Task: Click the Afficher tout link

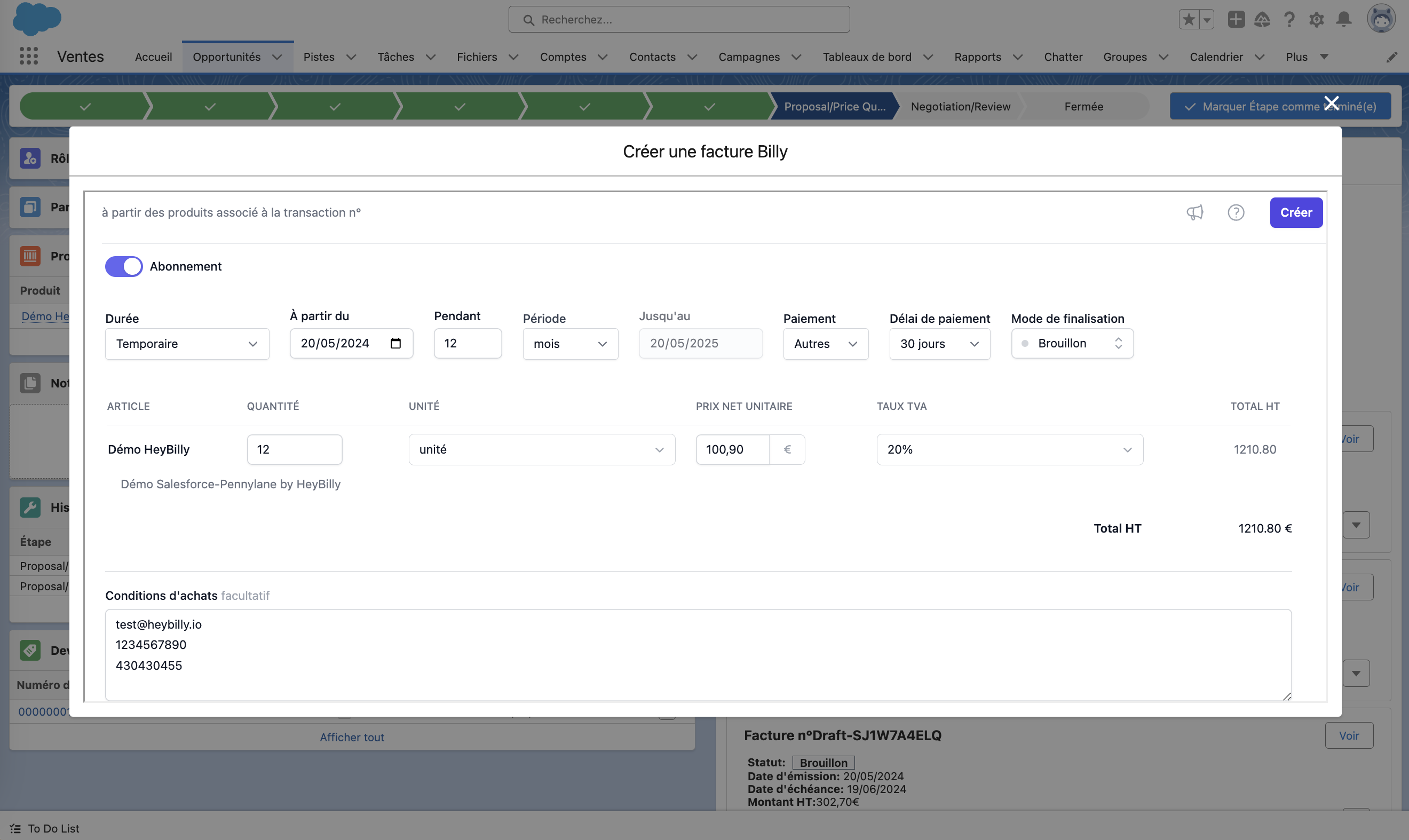Action: click(352, 737)
